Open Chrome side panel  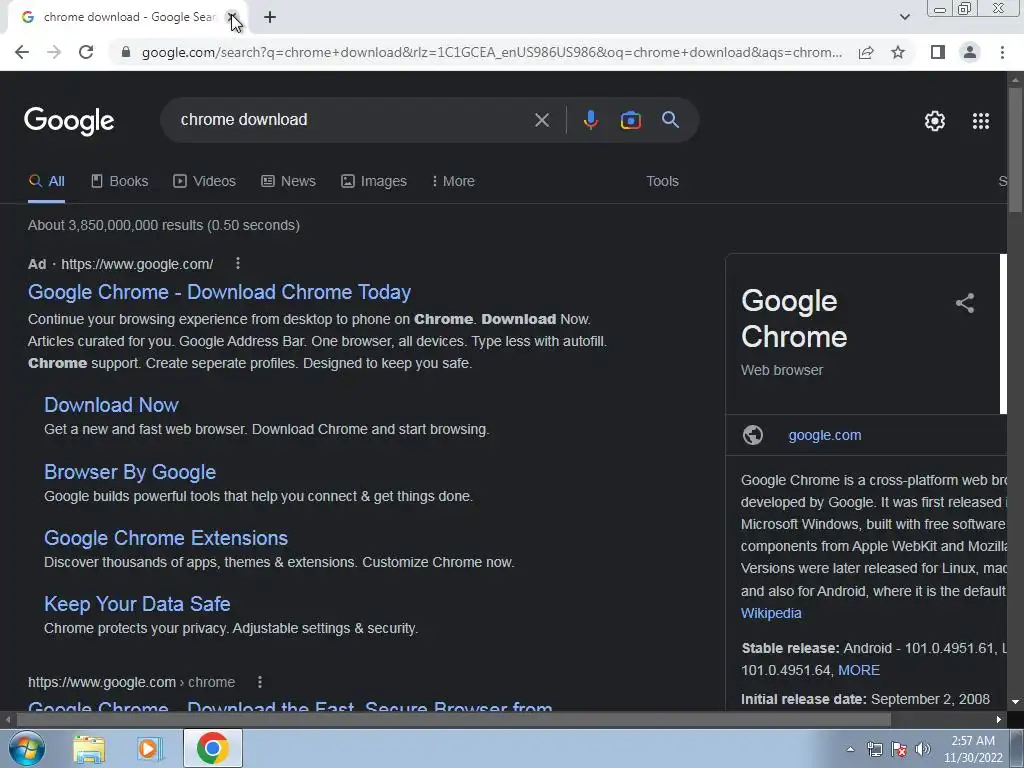click(938, 52)
